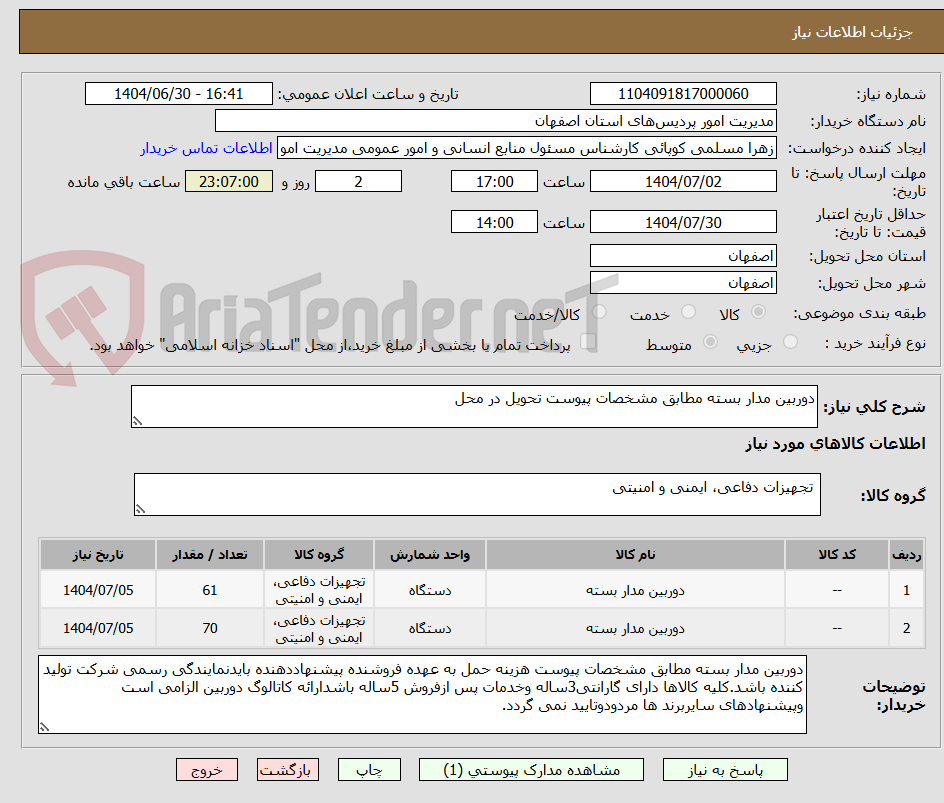Screen dimensions: 944x803
Task: Click بازگشت to go back
Action: (x=287, y=769)
